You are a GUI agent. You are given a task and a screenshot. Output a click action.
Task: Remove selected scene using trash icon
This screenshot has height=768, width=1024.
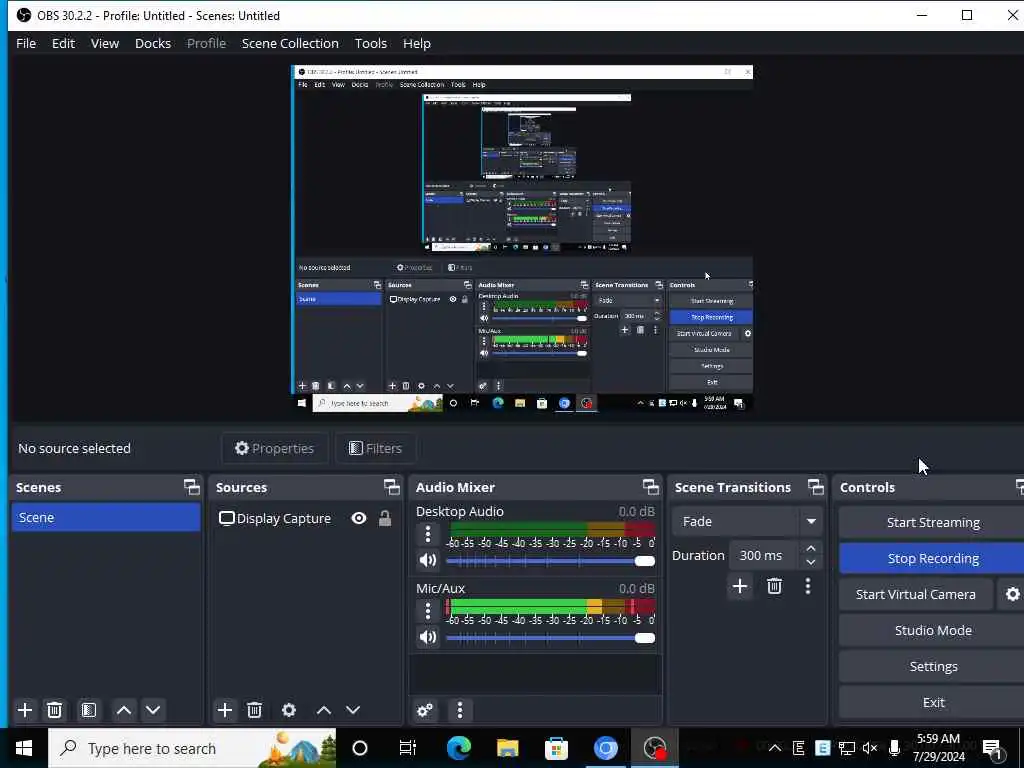55,710
